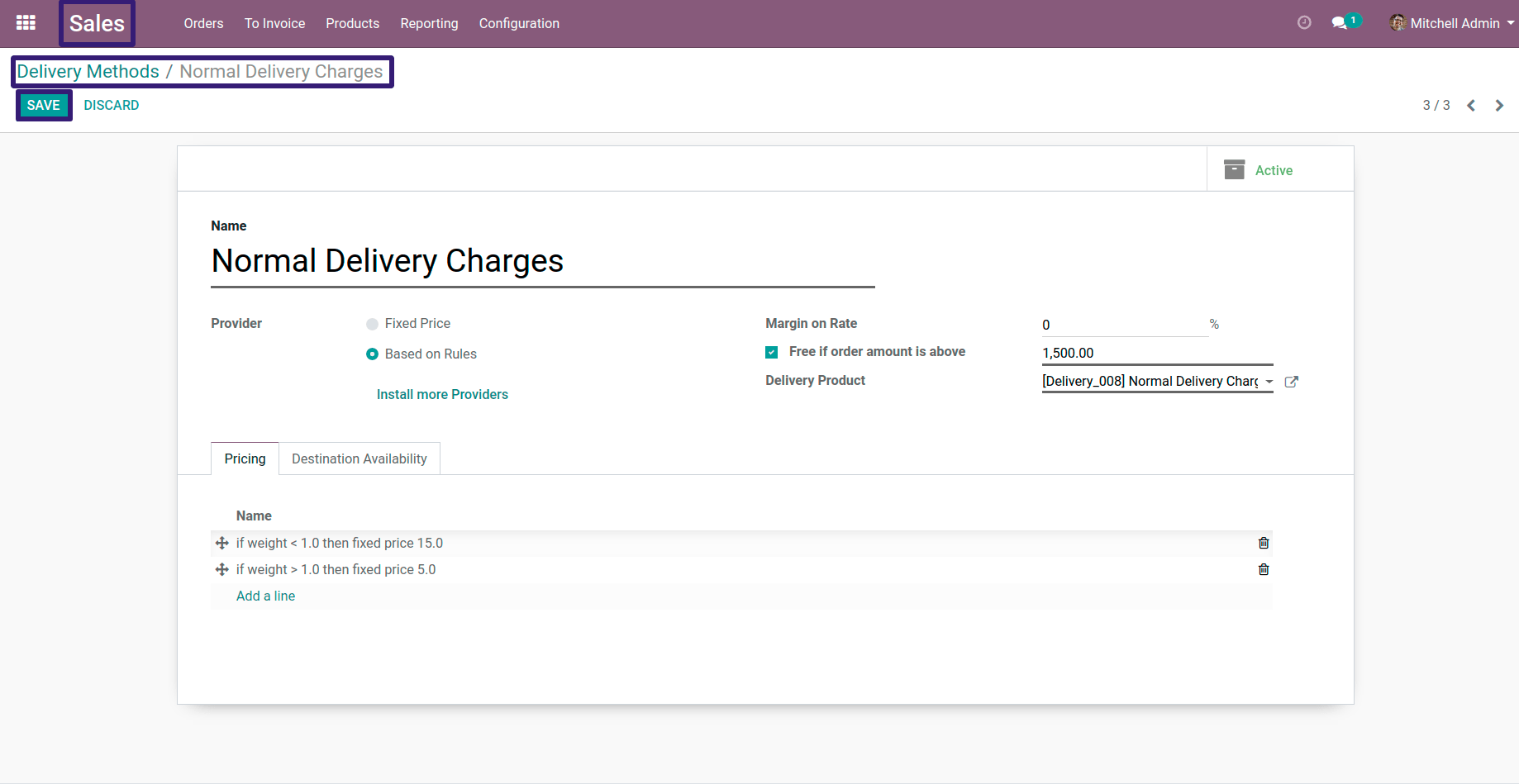Open the conversations chat icon
Image resolution: width=1519 pixels, height=784 pixels.
click(x=1340, y=23)
